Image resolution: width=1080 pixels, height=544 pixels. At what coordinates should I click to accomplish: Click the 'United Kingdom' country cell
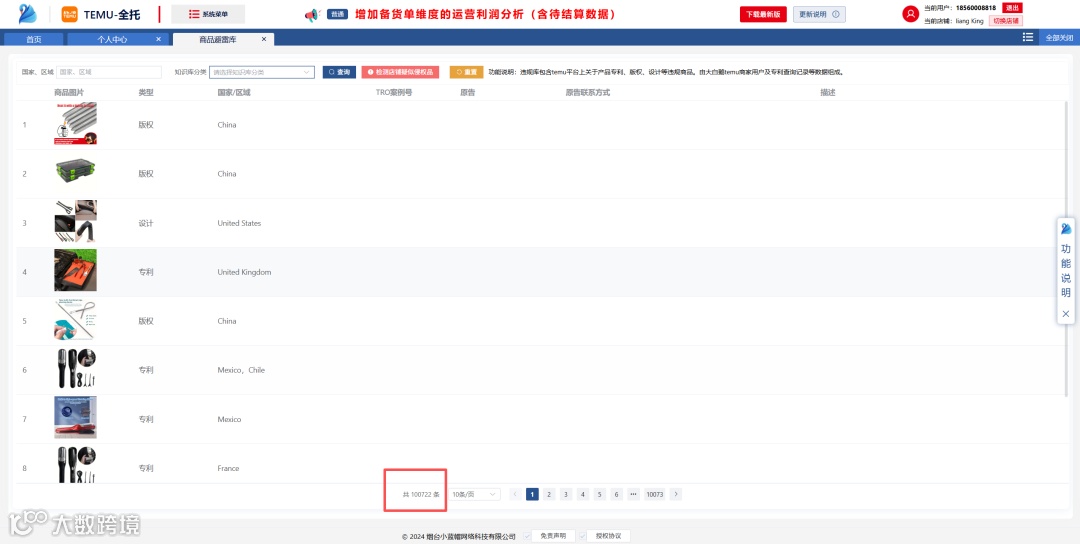[x=244, y=272]
